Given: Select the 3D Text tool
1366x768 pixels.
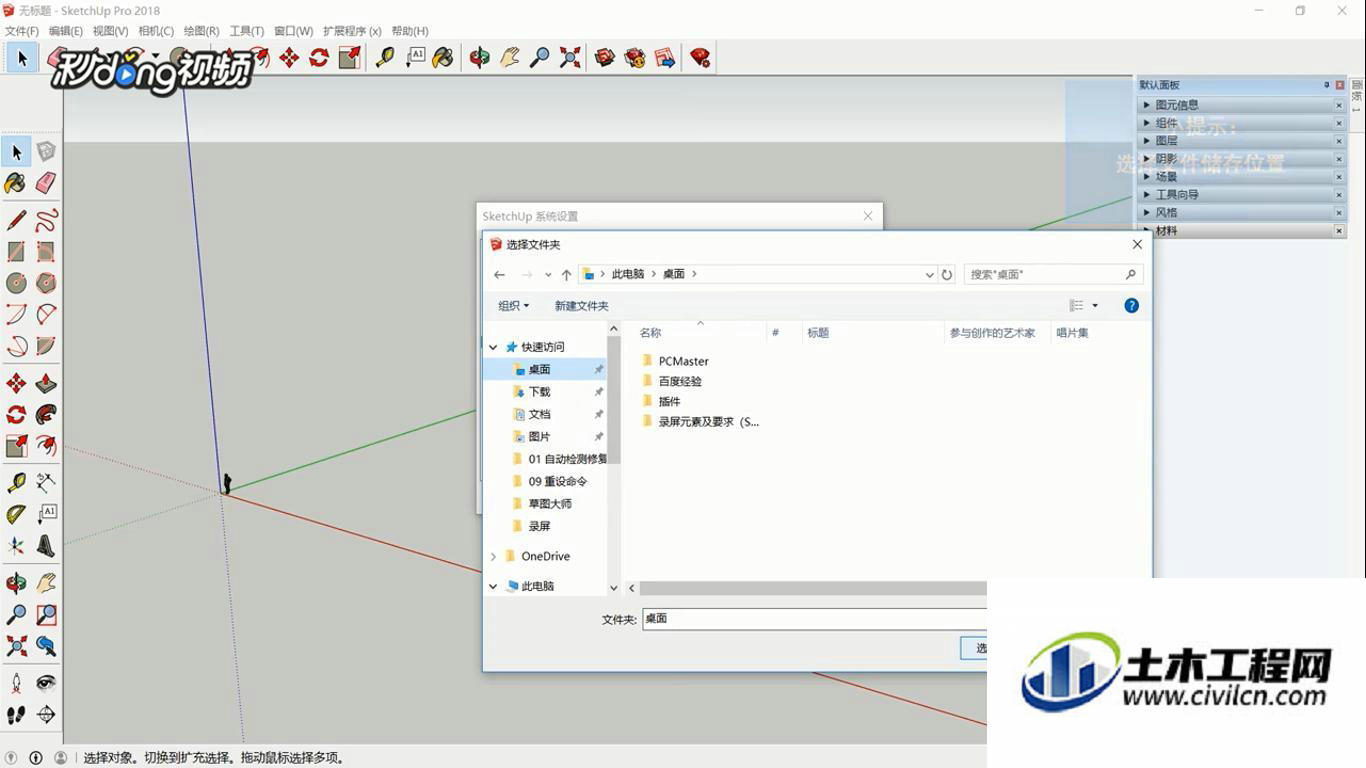Looking at the screenshot, I should click(46, 546).
